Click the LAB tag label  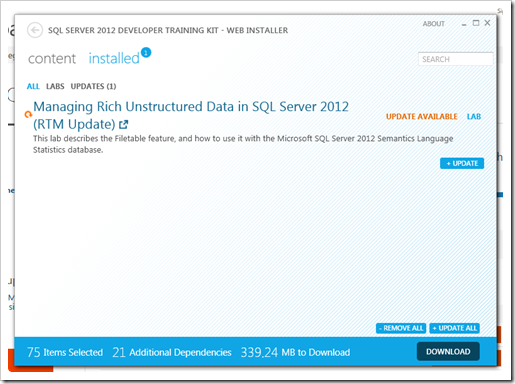474,116
